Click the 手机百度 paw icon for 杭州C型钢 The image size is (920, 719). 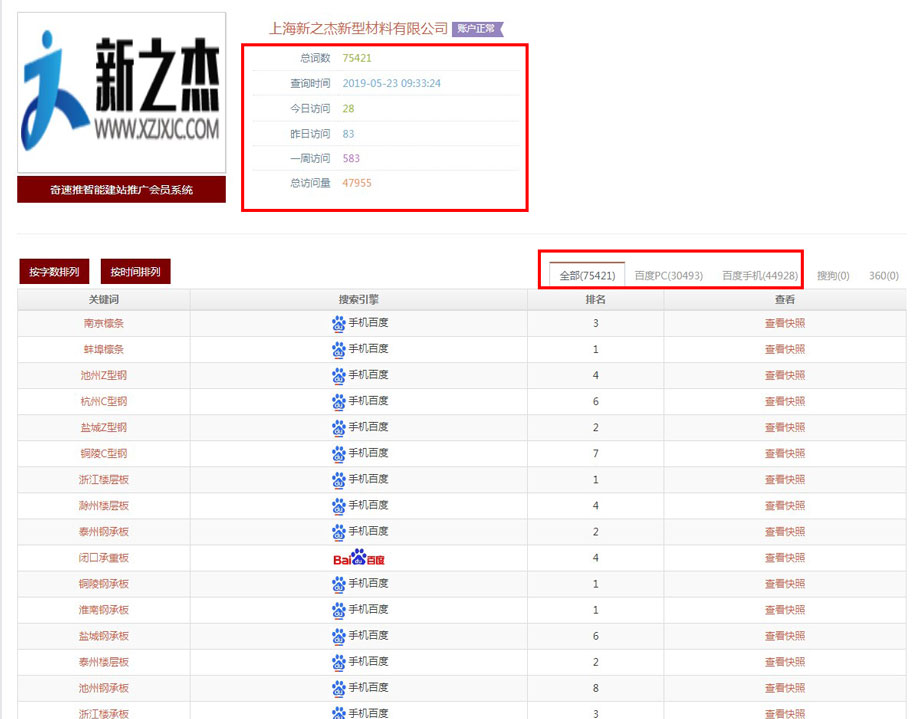coord(338,401)
